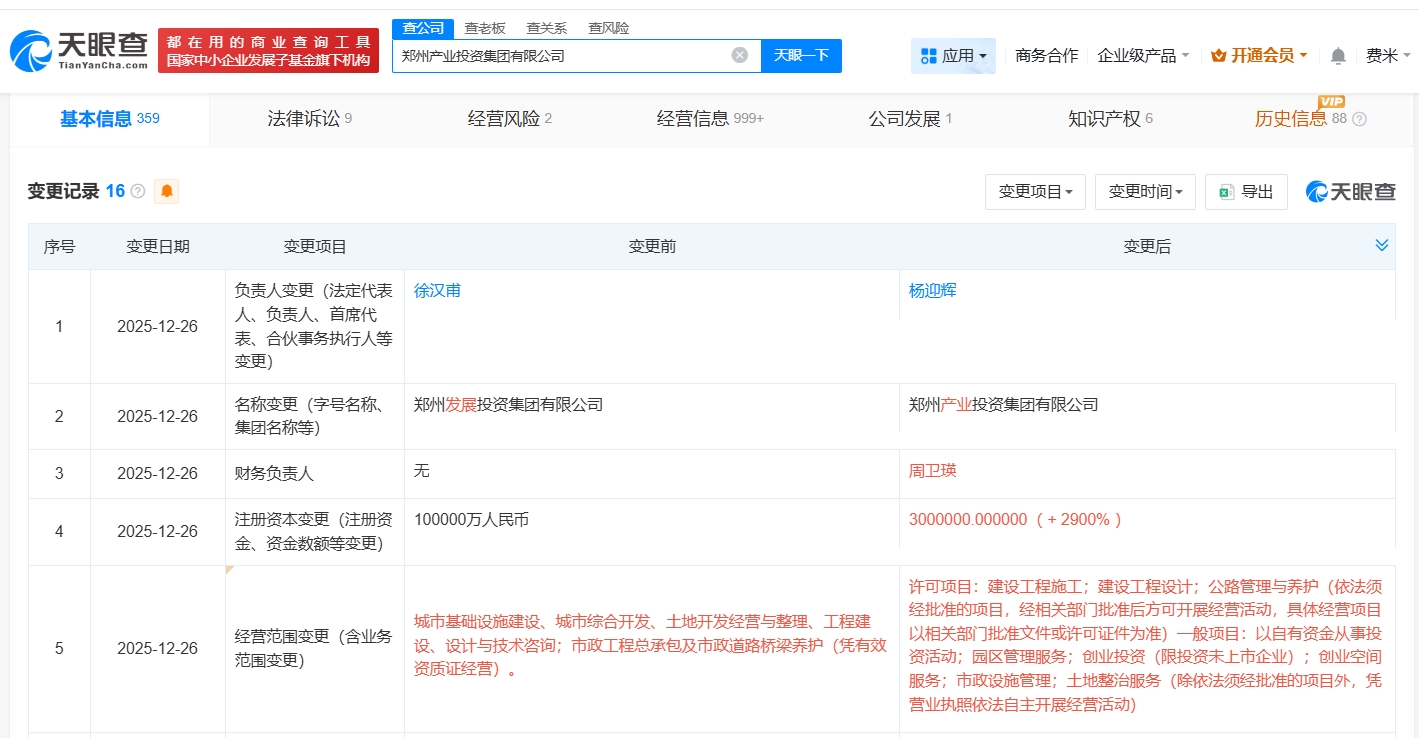
Task: Click the 开通会员 membership button
Action: point(1259,56)
